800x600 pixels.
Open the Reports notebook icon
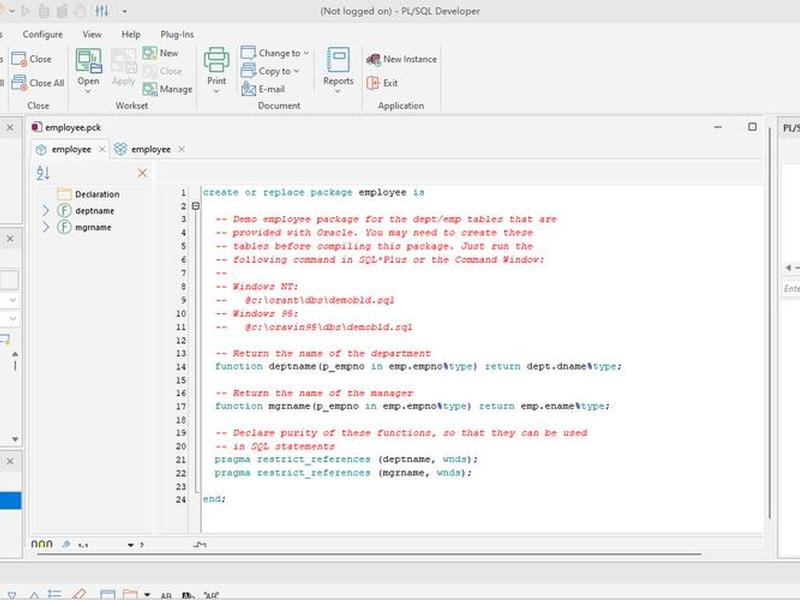(x=338, y=59)
